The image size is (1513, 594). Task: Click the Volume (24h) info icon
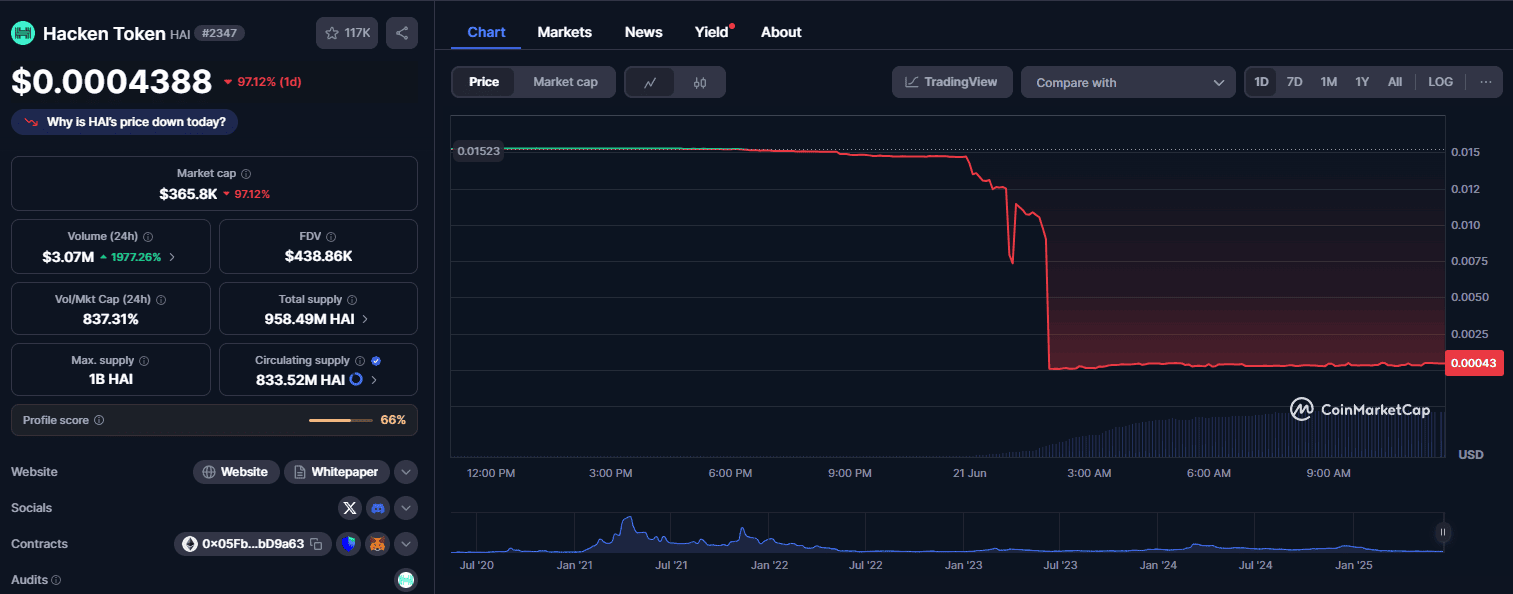tap(148, 237)
